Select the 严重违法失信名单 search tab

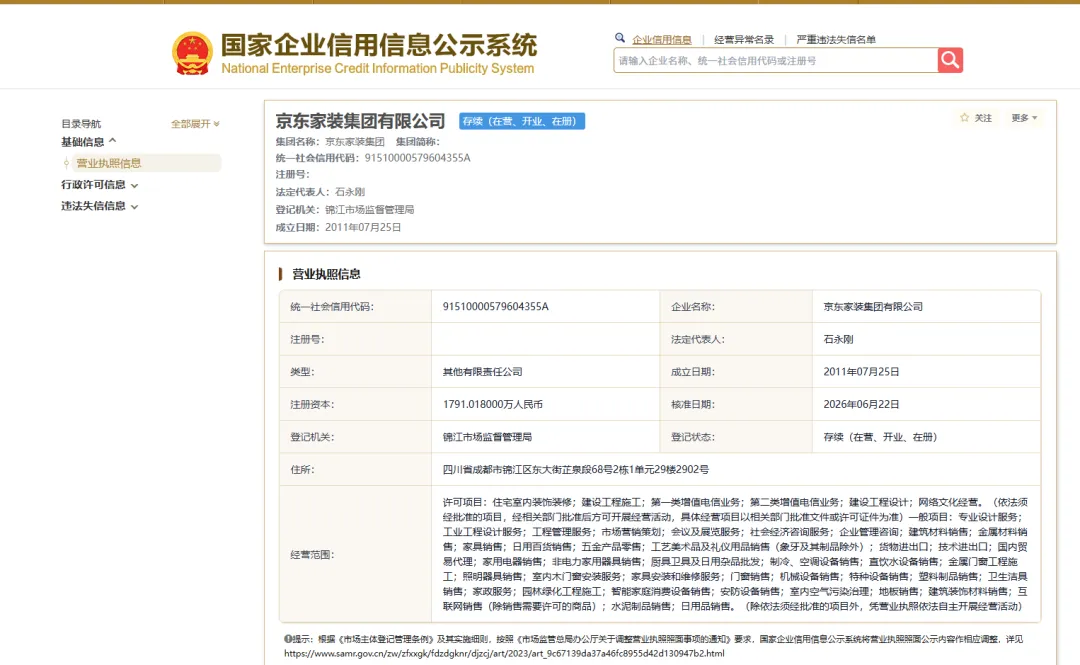pos(835,39)
